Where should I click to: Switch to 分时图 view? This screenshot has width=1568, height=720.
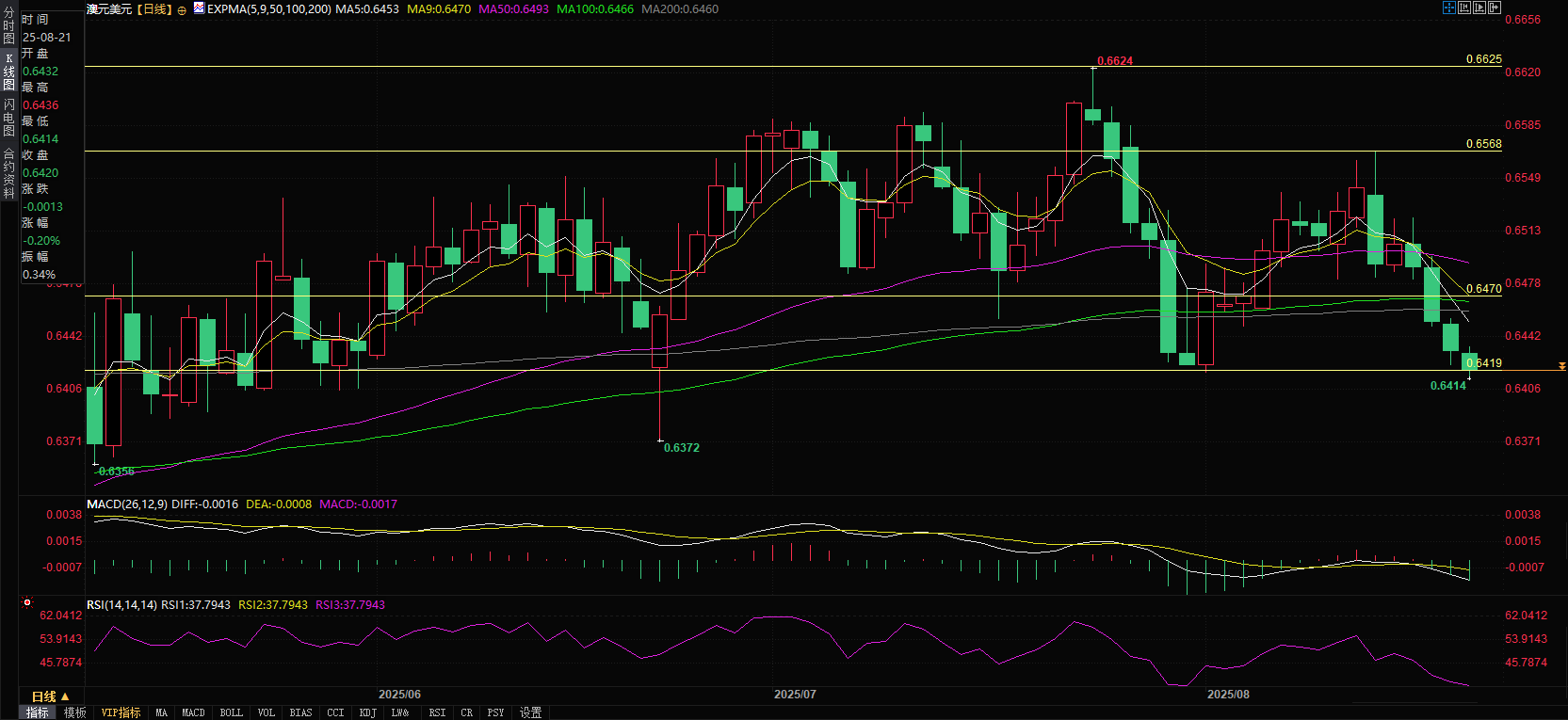[8, 26]
